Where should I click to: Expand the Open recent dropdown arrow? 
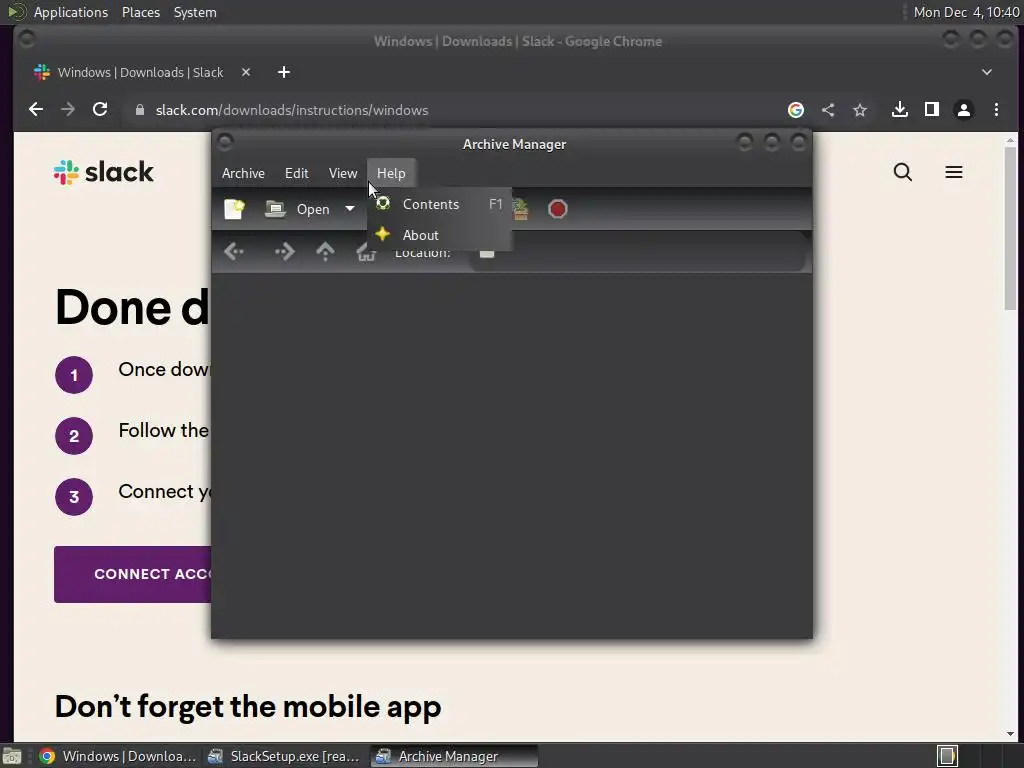[350, 209]
